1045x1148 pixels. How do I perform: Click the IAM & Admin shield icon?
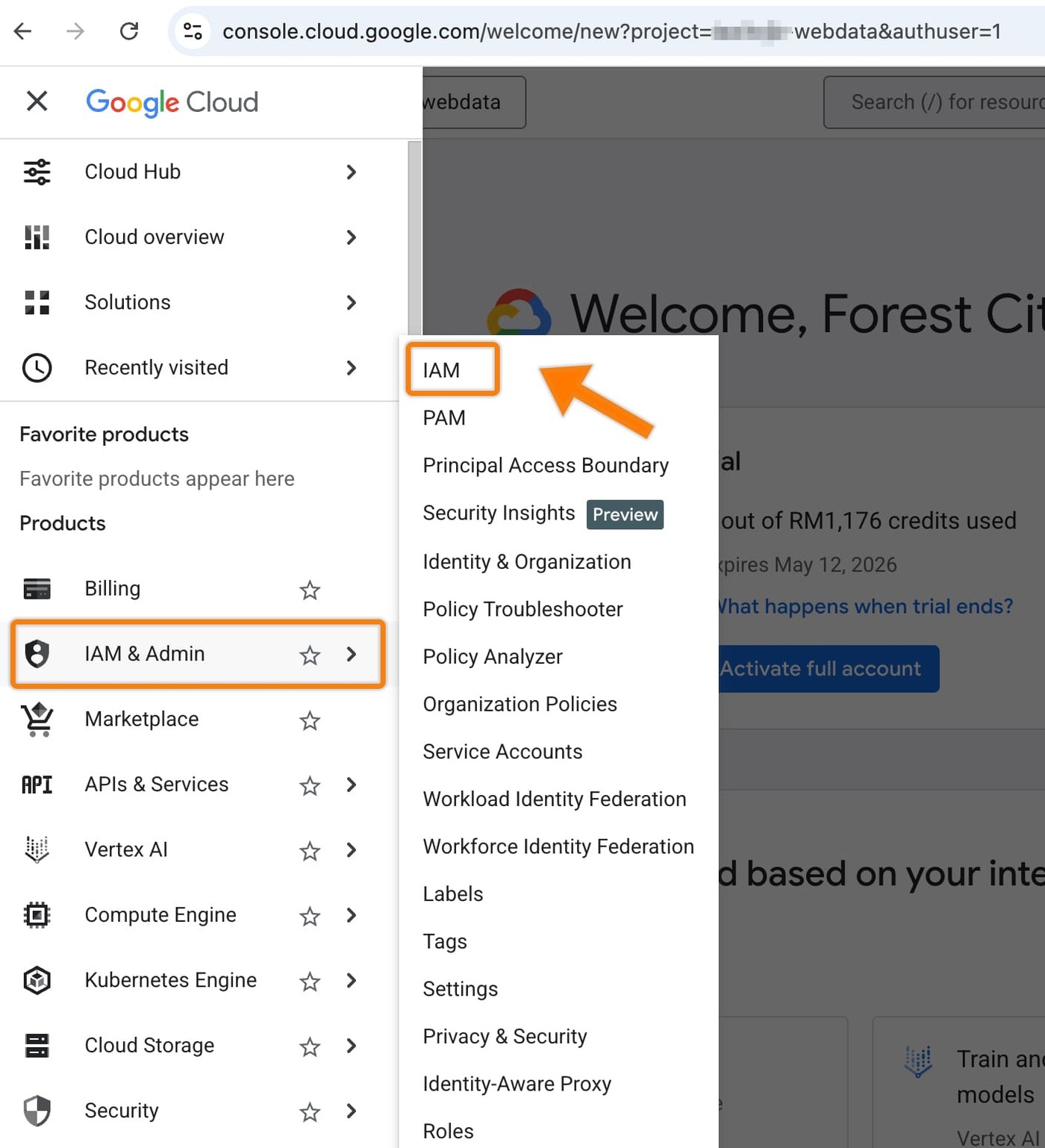[x=37, y=654]
